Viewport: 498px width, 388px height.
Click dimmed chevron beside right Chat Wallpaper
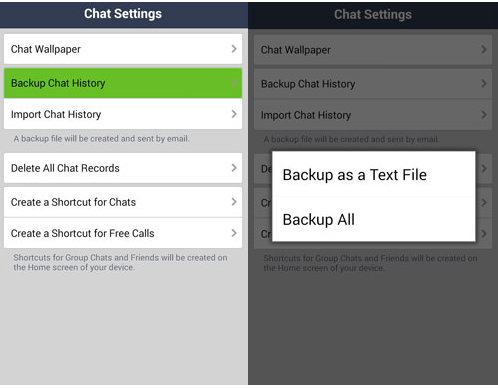[484, 50]
